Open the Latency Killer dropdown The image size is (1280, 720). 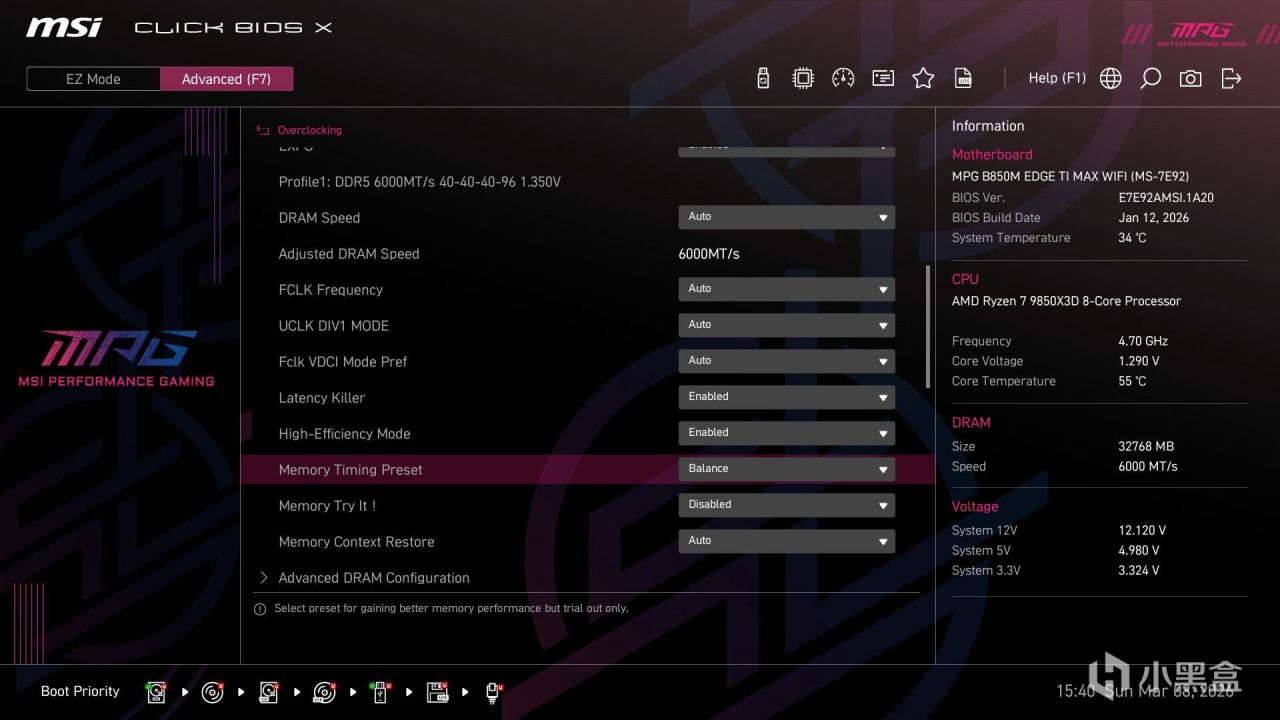tap(786, 397)
